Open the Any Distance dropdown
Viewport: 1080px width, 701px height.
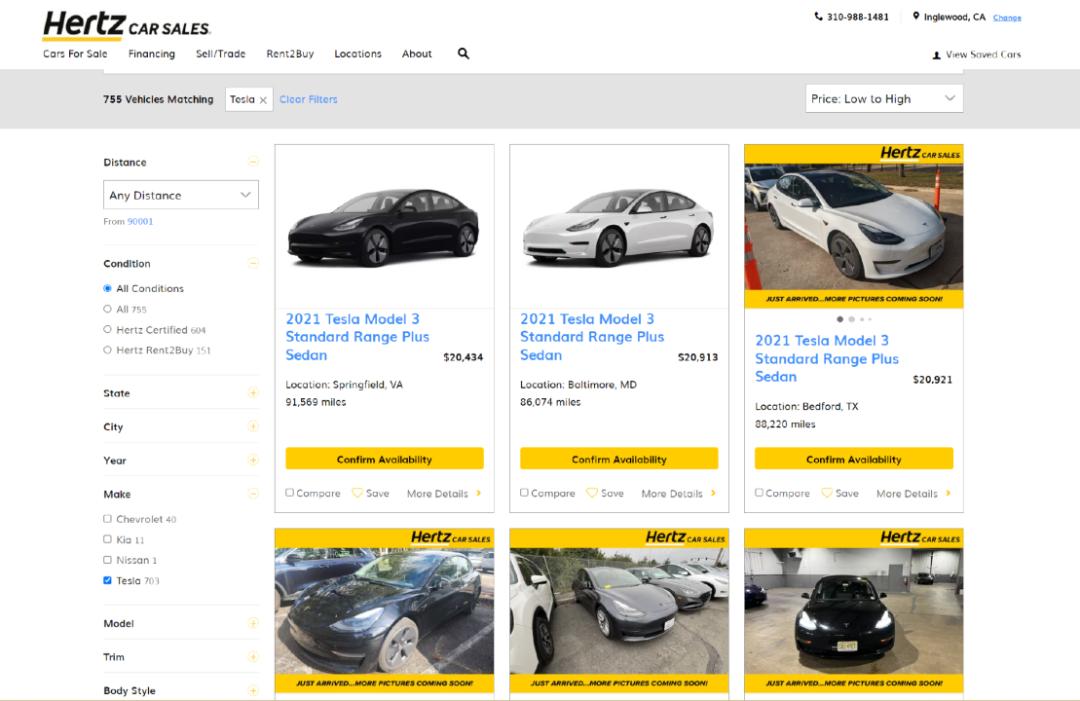181,195
